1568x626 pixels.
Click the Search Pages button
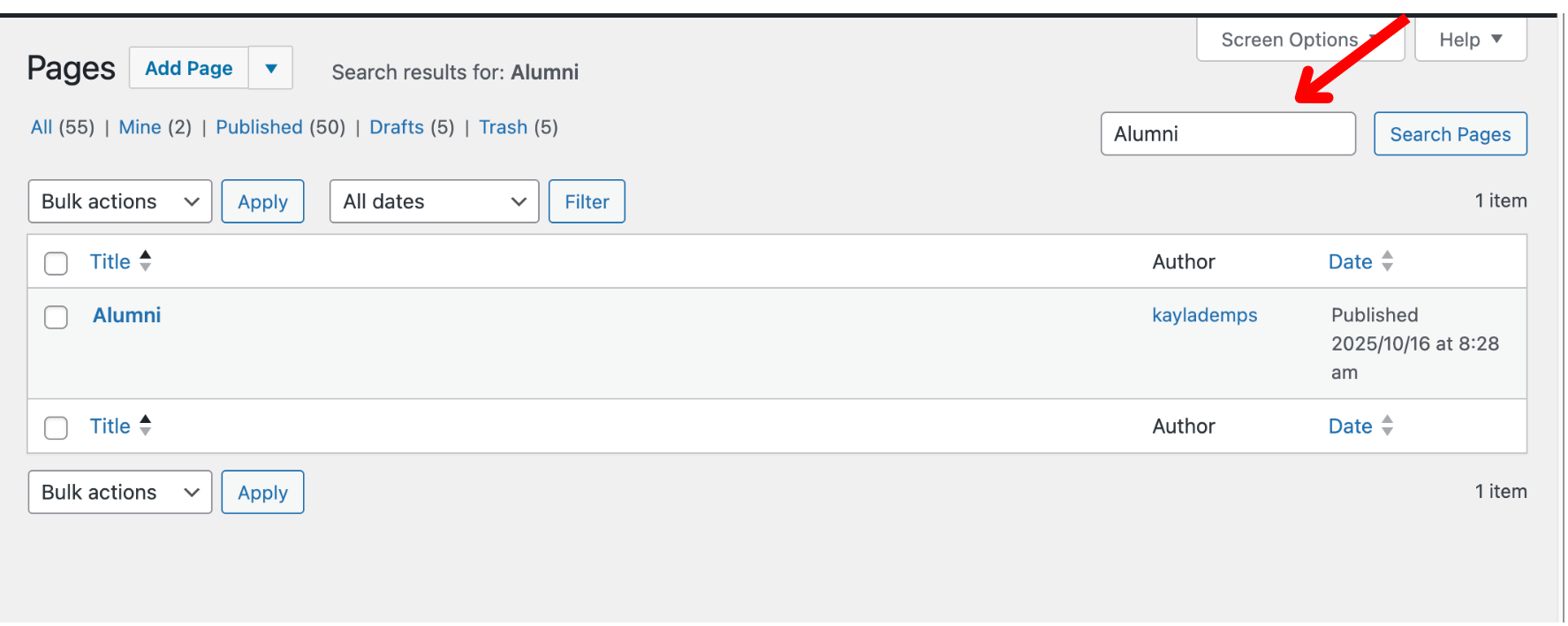[1450, 134]
